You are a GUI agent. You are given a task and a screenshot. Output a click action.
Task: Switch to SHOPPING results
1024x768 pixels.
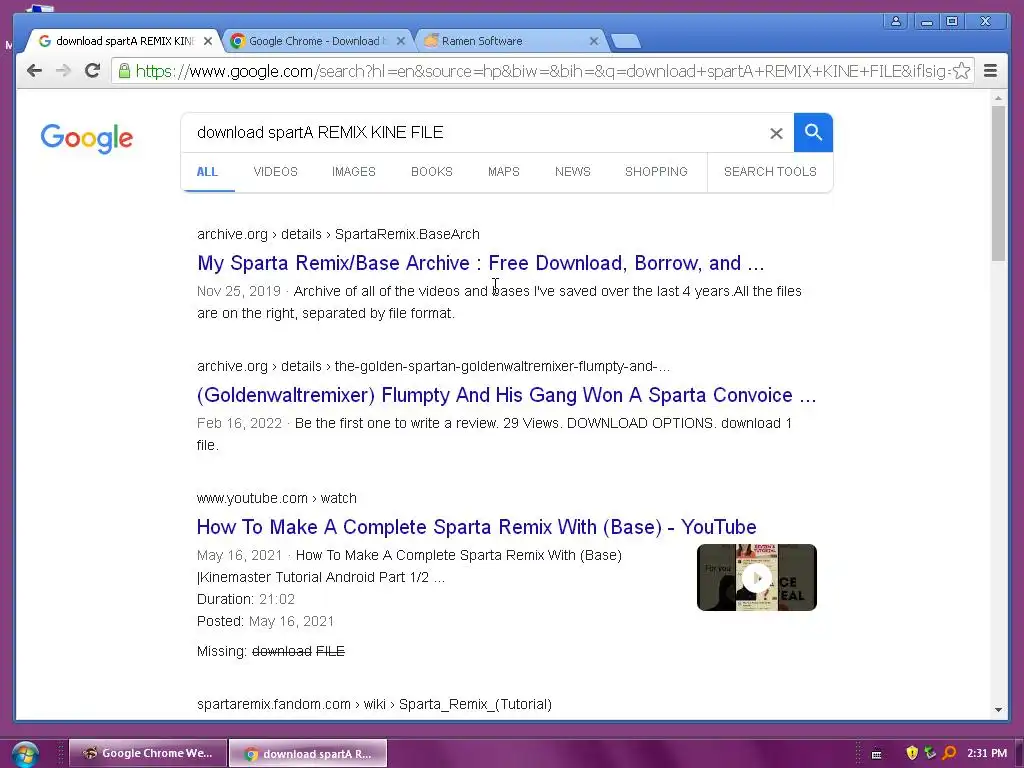point(656,172)
